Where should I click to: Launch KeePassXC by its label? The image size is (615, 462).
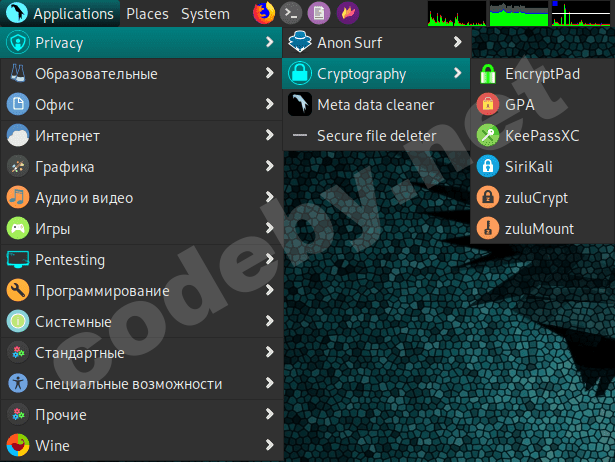coord(542,136)
